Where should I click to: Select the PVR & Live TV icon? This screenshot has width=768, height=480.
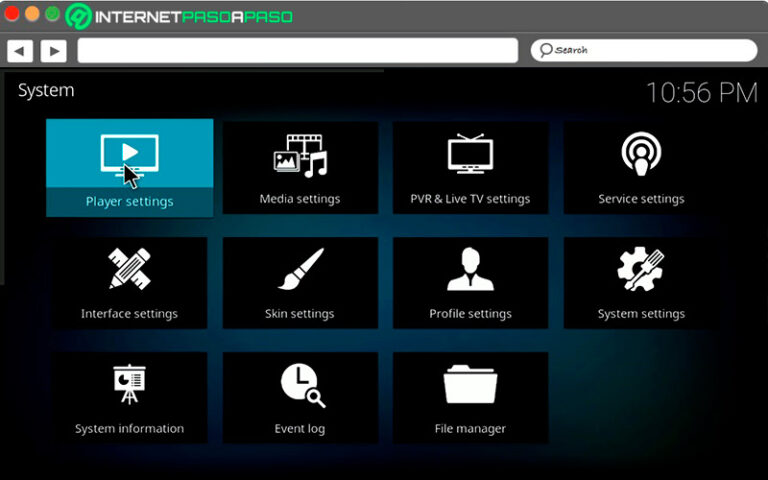coord(470,155)
